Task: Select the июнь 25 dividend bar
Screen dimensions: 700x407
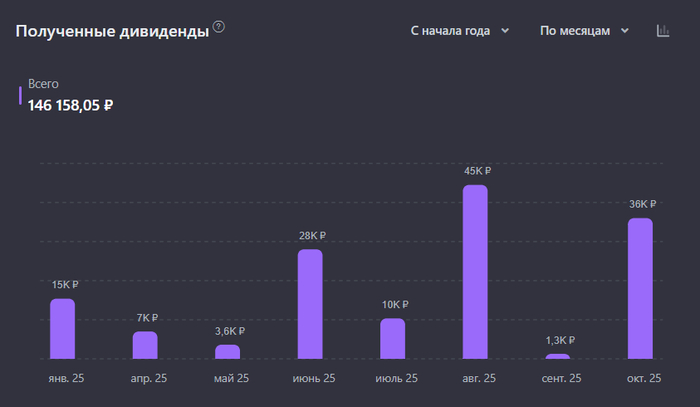Action: [310, 303]
